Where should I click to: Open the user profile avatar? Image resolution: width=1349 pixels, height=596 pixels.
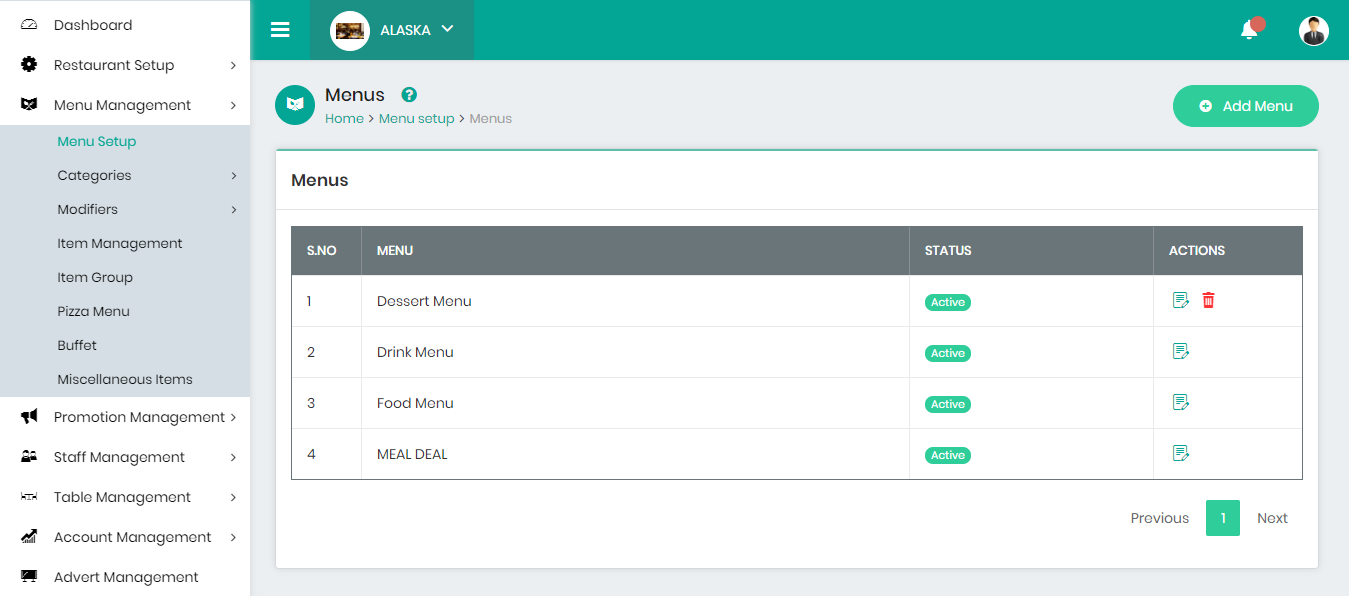click(x=1313, y=30)
